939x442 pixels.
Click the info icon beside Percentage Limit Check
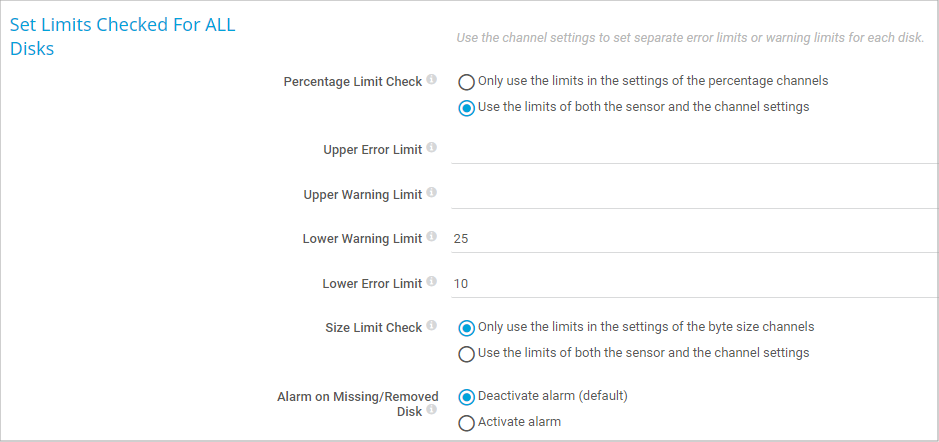tap(432, 79)
